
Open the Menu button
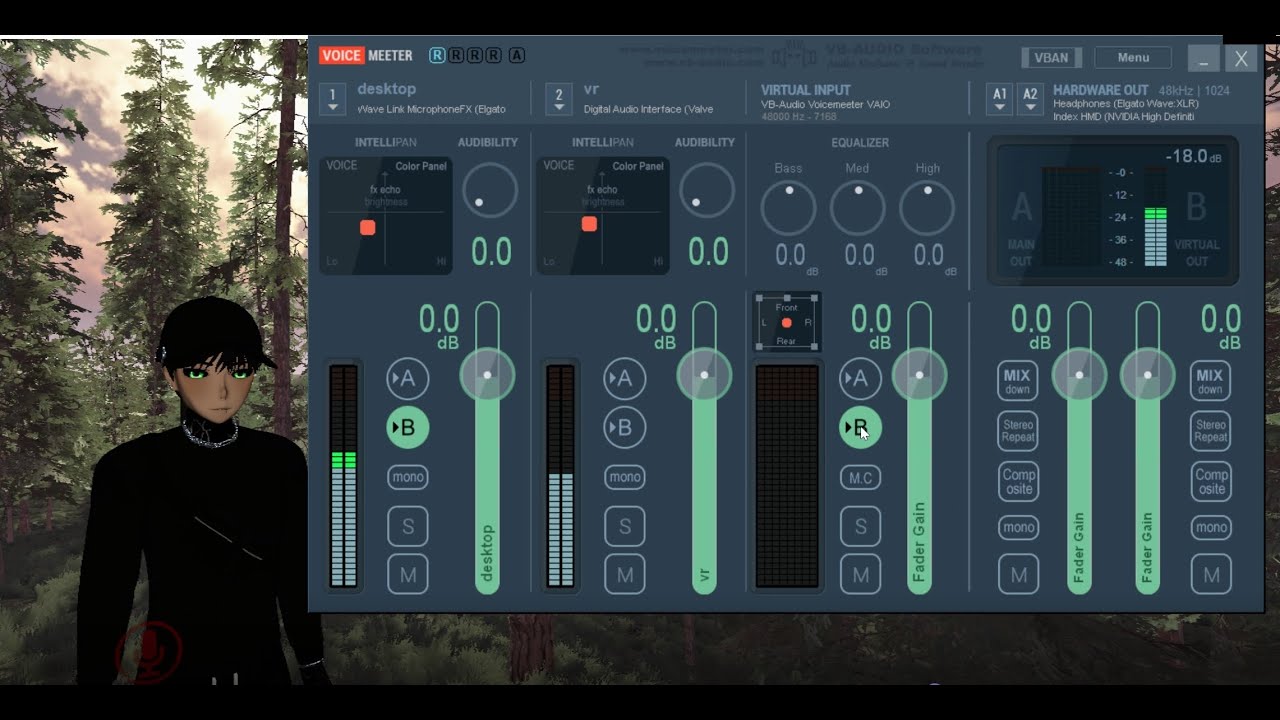click(x=1133, y=57)
